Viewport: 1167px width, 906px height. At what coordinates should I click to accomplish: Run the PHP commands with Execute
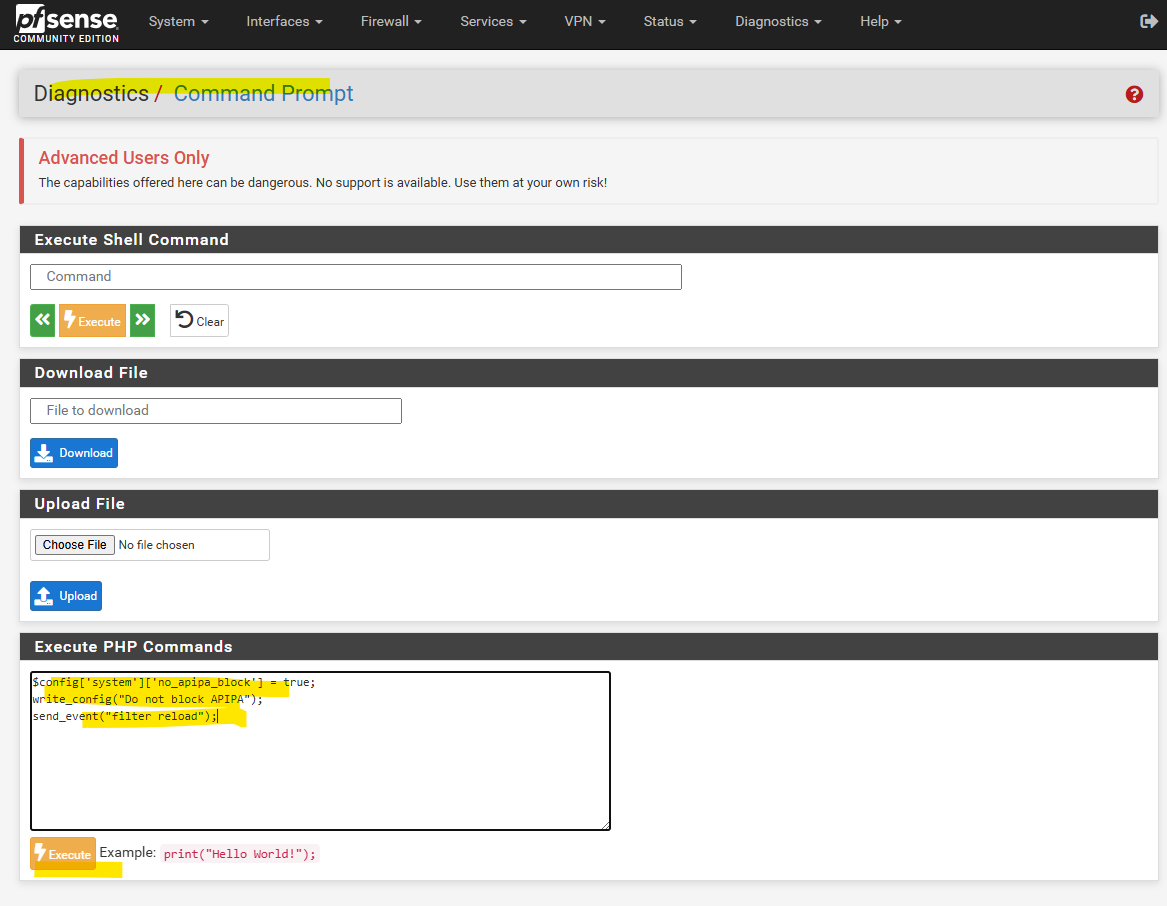click(x=63, y=854)
